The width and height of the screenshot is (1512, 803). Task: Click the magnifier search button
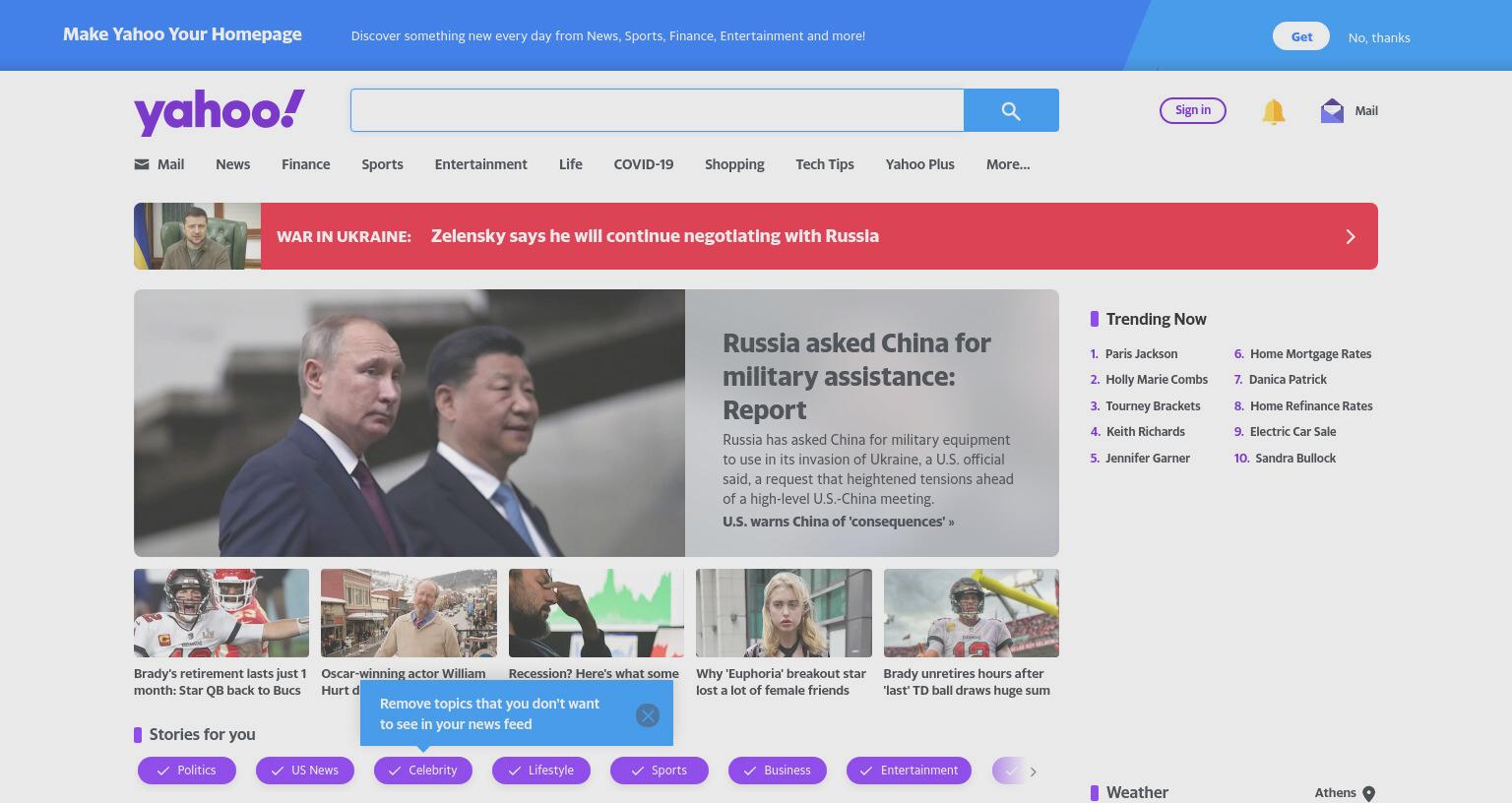[x=1011, y=110]
